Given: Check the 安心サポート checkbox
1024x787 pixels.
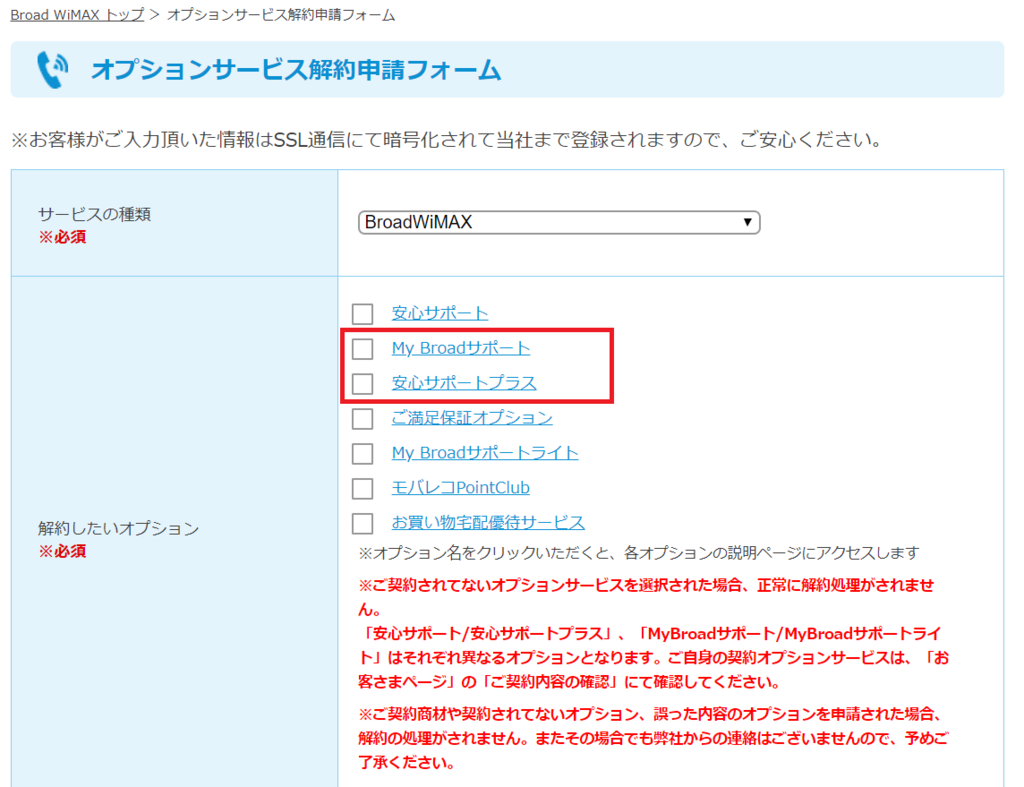Looking at the screenshot, I should (362, 314).
